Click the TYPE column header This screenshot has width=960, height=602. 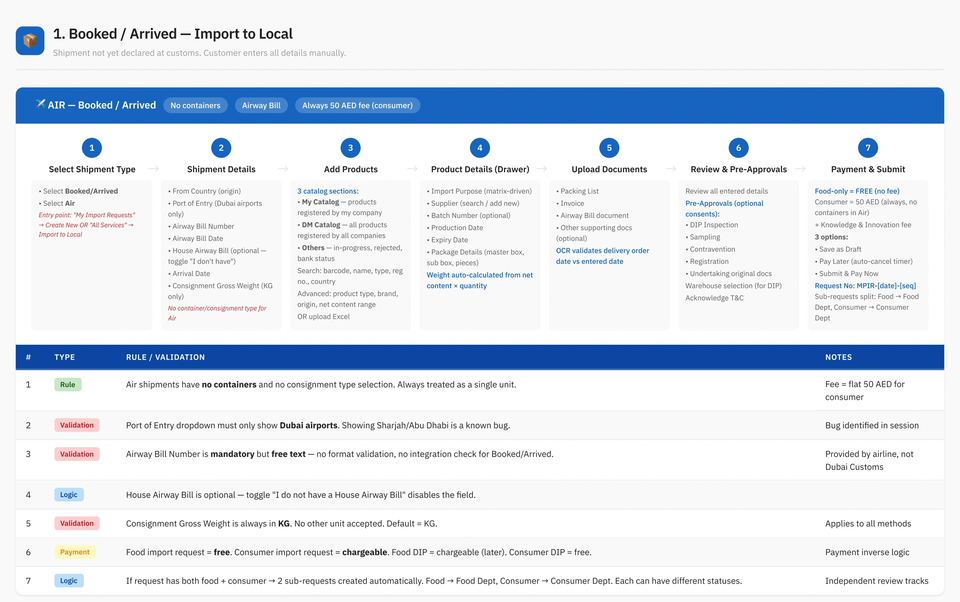click(64, 357)
